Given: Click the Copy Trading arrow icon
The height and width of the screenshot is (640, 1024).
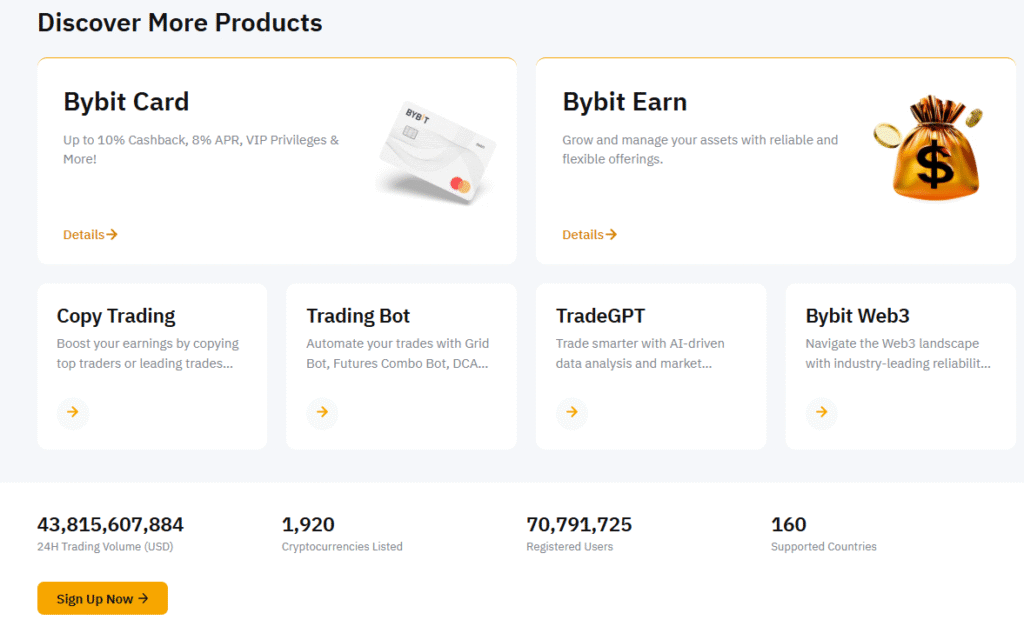Looking at the screenshot, I should (72, 412).
